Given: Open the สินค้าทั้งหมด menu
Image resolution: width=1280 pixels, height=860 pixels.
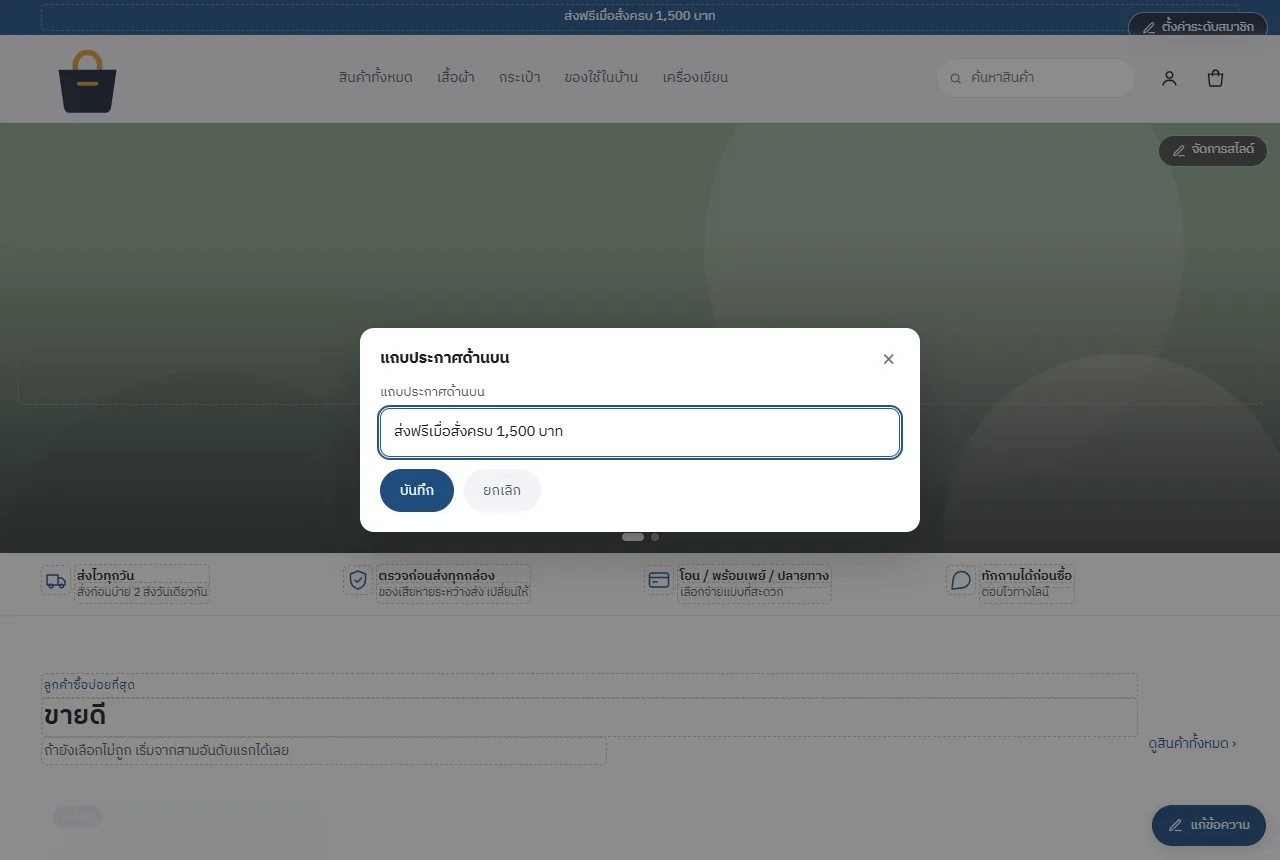Looking at the screenshot, I should (376, 78).
